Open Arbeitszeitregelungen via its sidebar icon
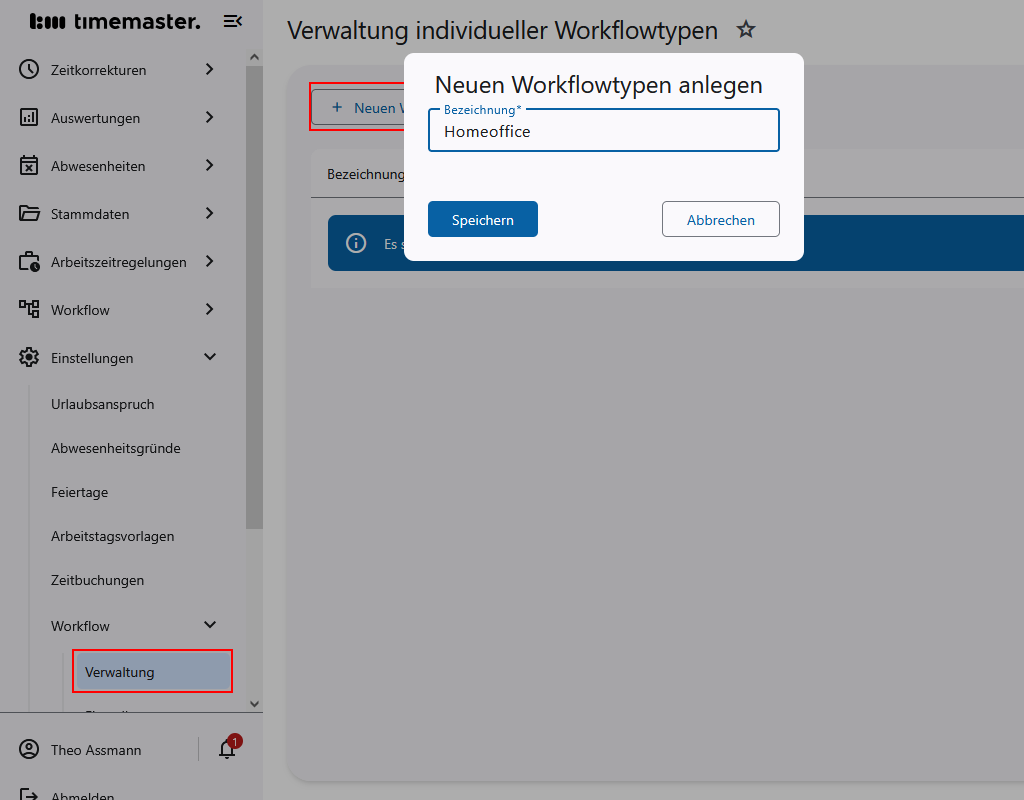 pyautogui.click(x=29, y=261)
